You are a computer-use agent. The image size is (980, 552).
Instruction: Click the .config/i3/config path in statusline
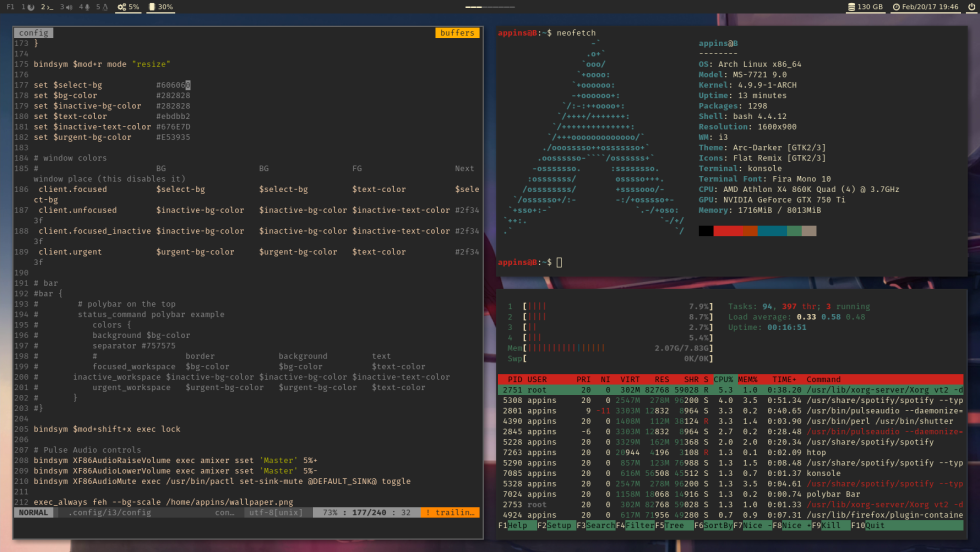coord(109,513)
